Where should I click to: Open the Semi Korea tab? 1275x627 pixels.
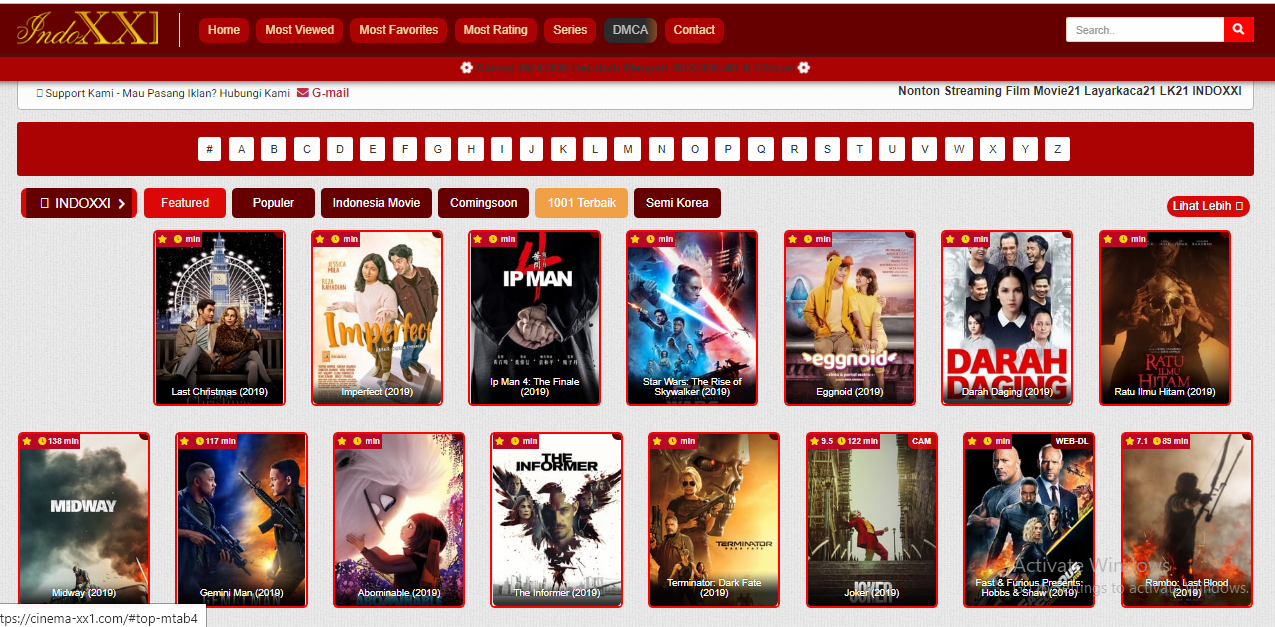677,203
